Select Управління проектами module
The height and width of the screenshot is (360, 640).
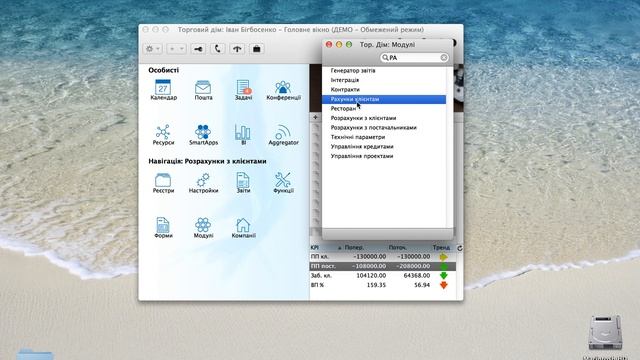point(384,156)
